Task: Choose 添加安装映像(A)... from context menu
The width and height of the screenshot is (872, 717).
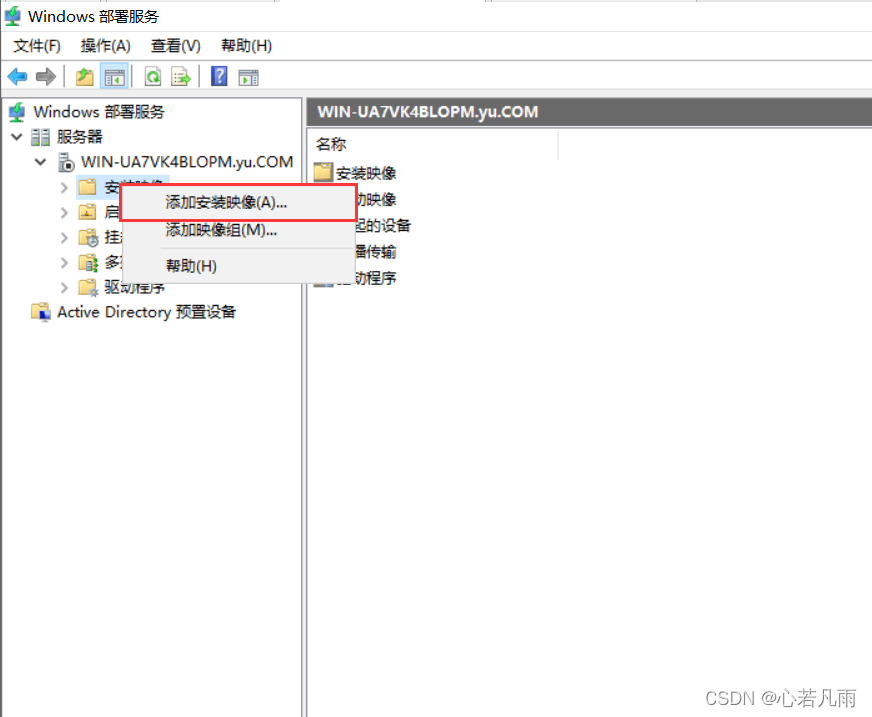Action: 238,202
